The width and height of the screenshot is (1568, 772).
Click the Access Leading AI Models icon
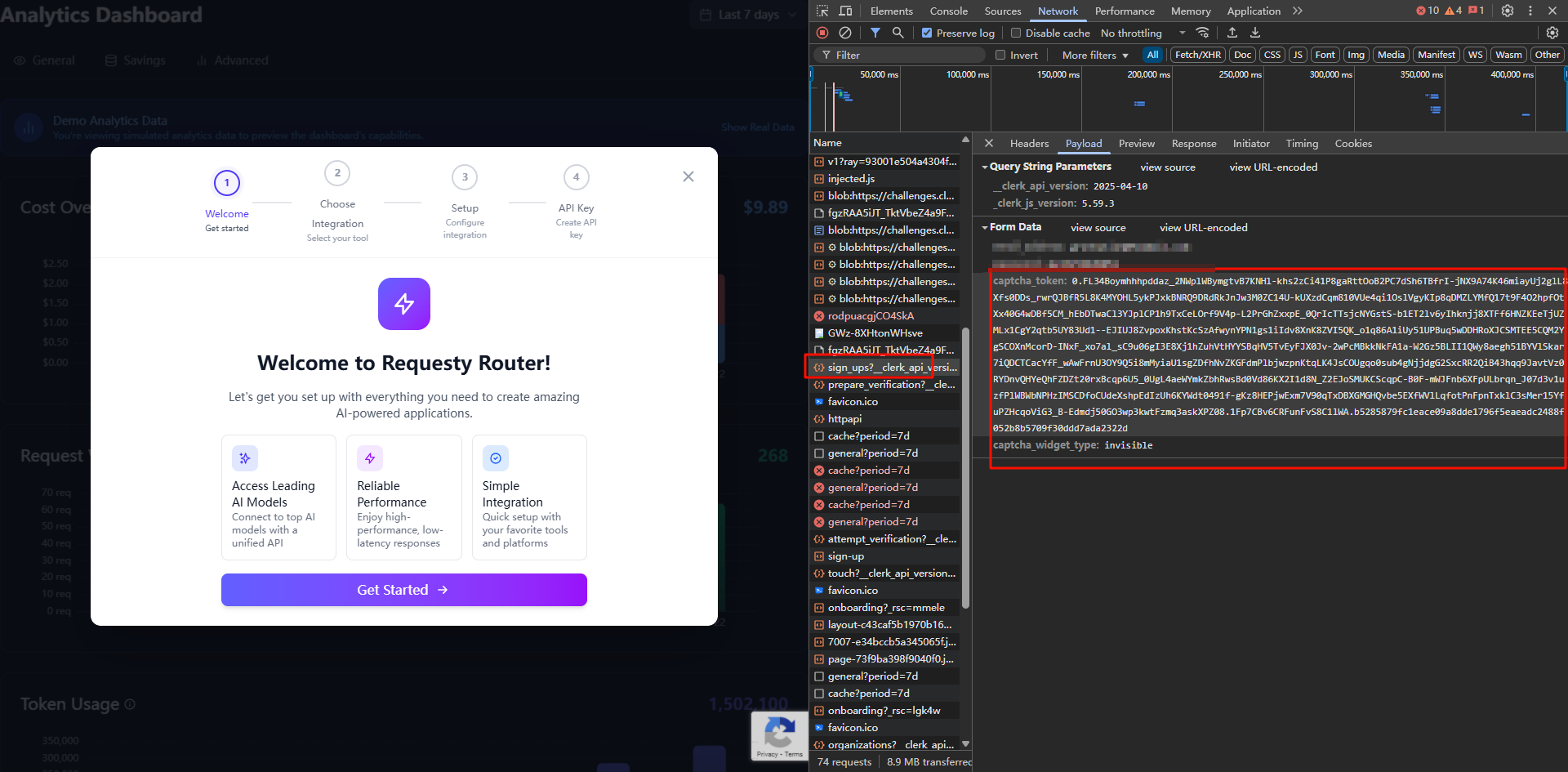[245, 458]
